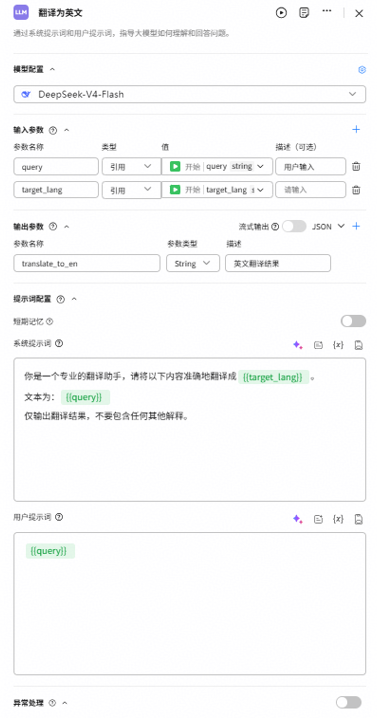Expand the exception handling section
Viewport: 377px width, 718px height.
click(65, 702)
